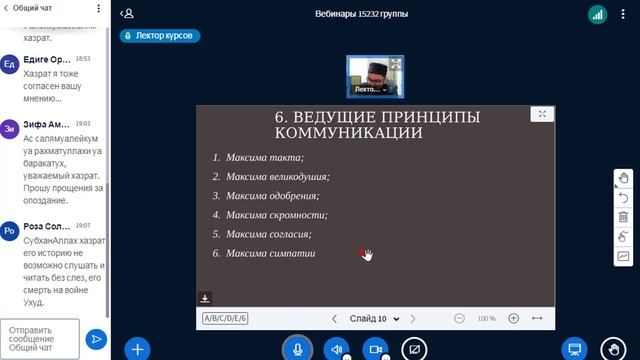
Task: Click slide item Максима одобрения
Action: 273,196
